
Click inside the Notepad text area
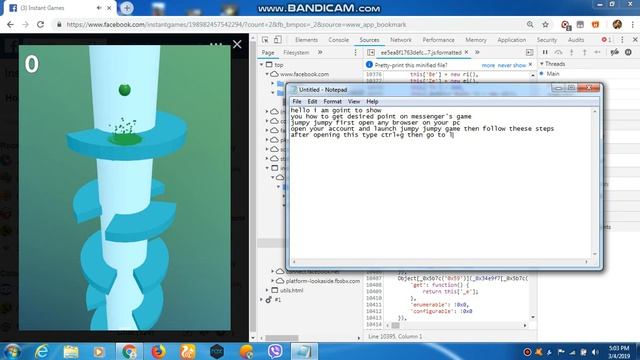[x=440, y=183]
